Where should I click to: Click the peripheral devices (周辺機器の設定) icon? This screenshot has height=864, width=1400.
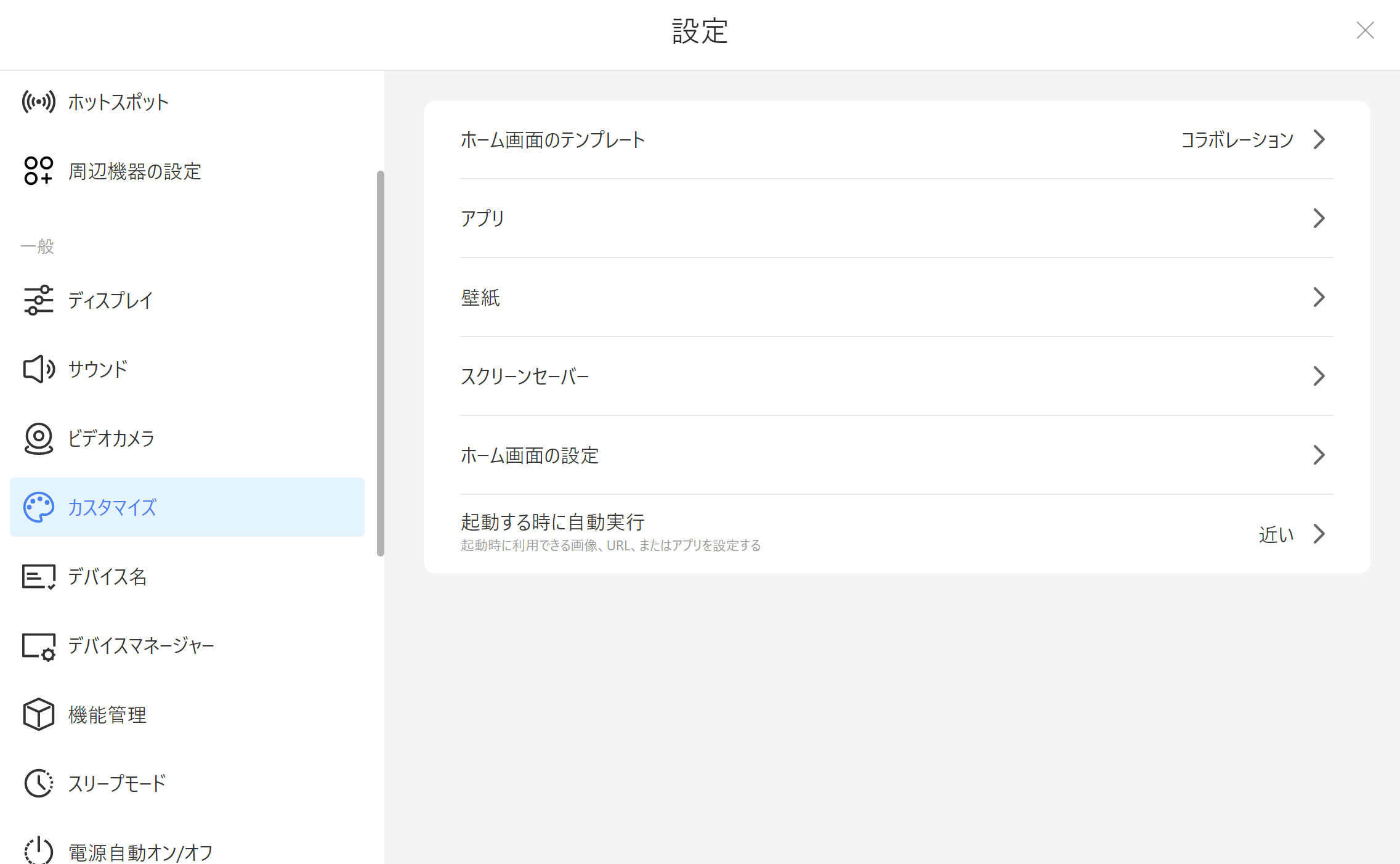pyautogui.click(x=38, y=171)
